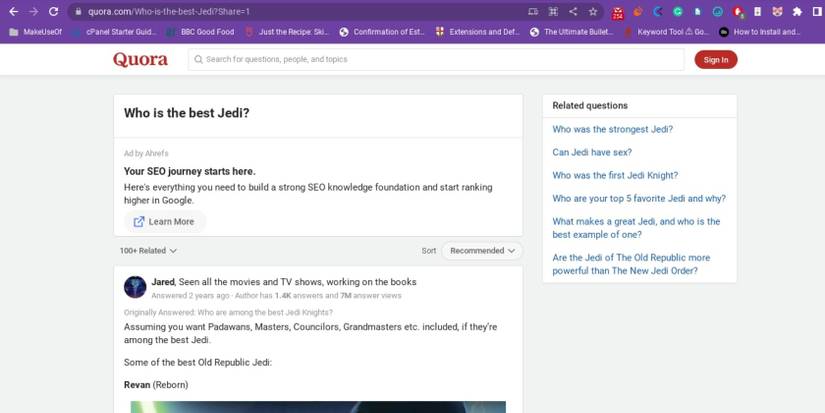This screenshot has height=413, width=825.
Task: Click the cast/install icon in address bar
Action: [533, 11]
